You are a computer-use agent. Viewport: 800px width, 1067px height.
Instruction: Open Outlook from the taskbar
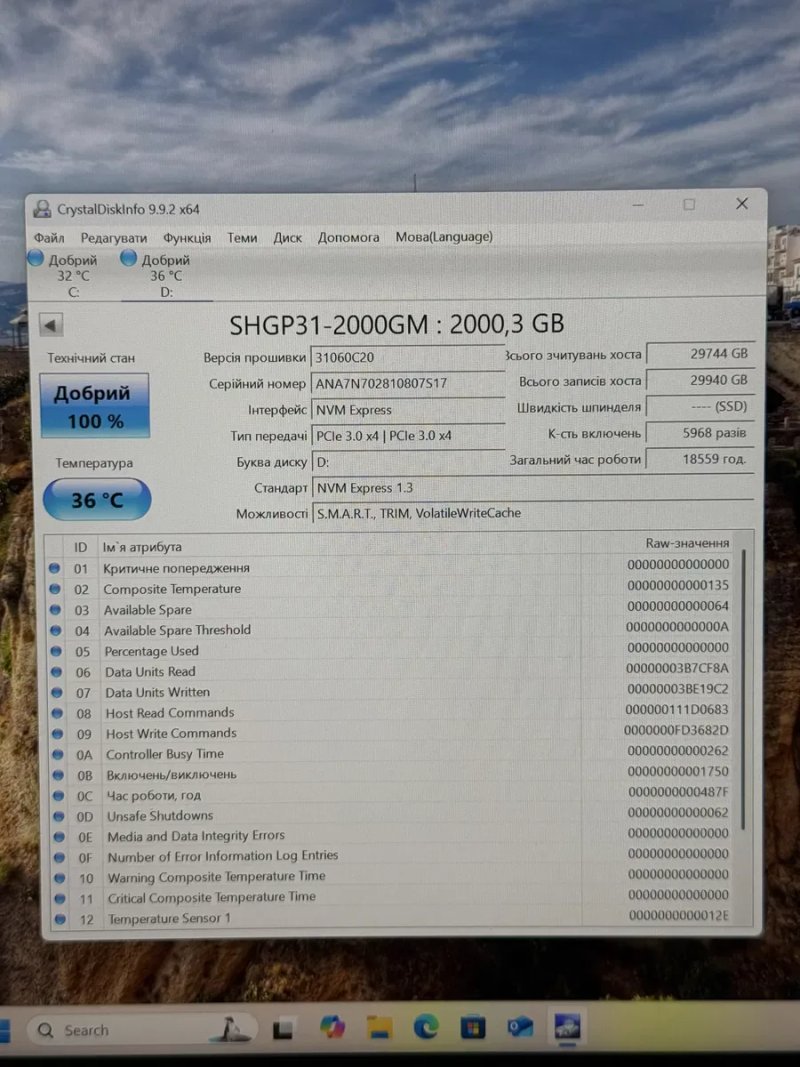[520, 1026]
